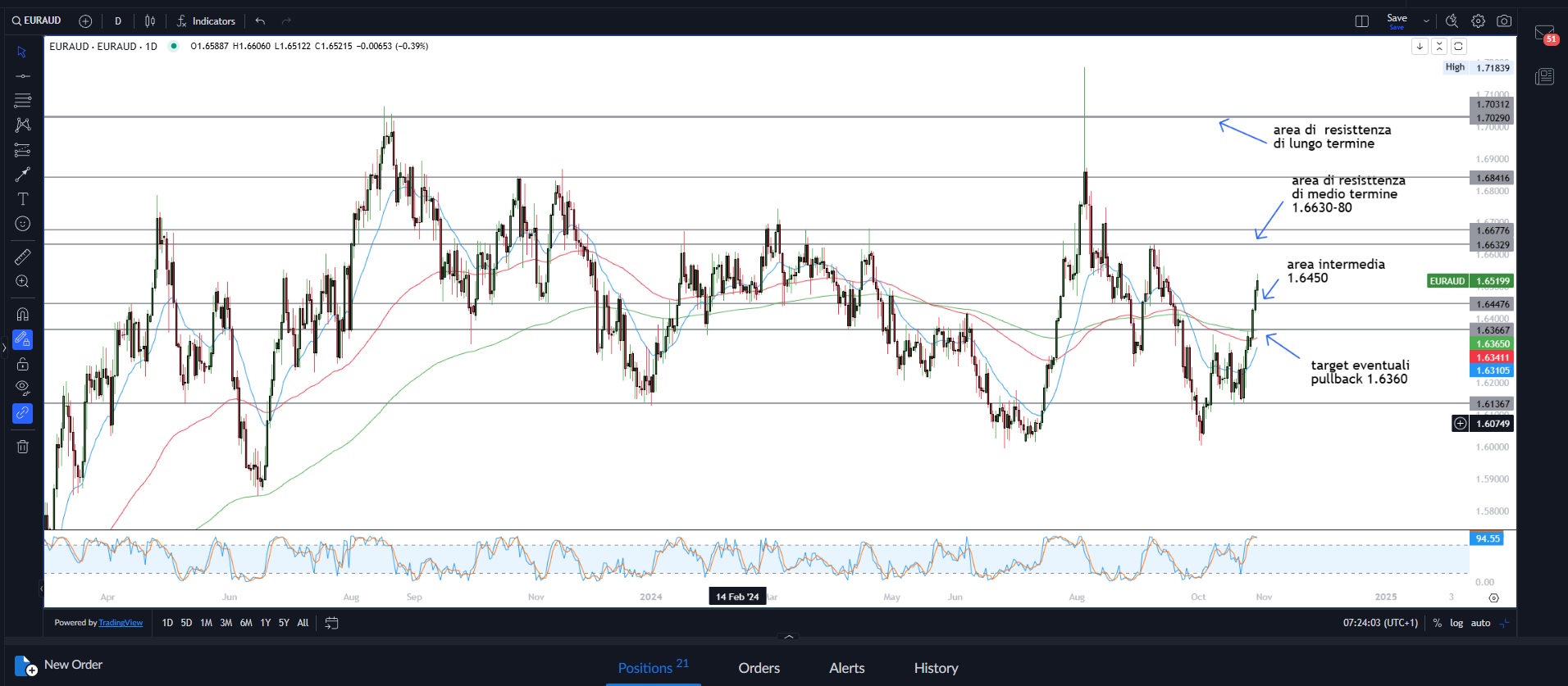Select the 5Y date range
The width and height of the screenshot is (1568, 686).
tap(284, 623)
